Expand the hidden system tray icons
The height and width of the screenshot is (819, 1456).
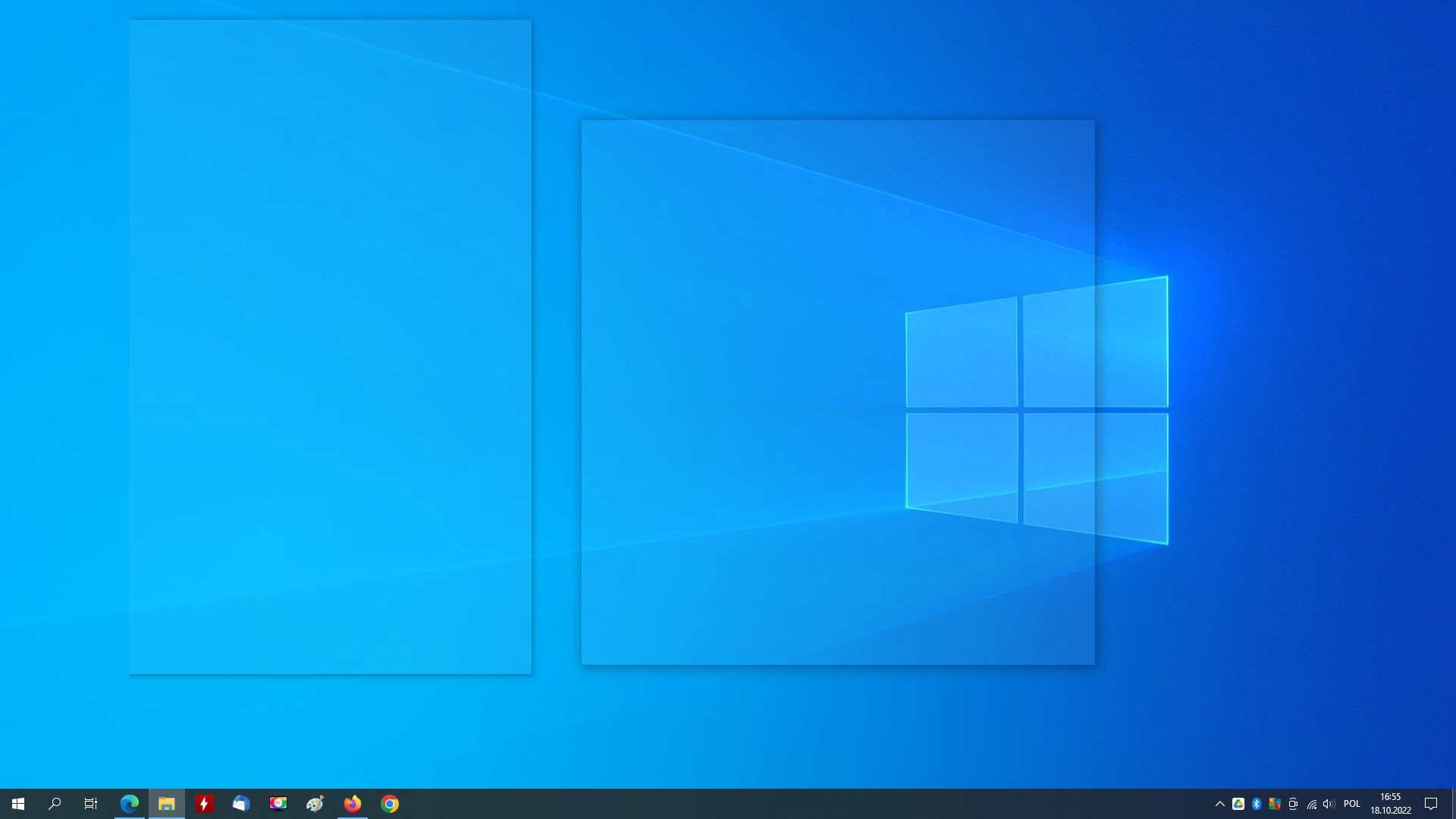1220,804
